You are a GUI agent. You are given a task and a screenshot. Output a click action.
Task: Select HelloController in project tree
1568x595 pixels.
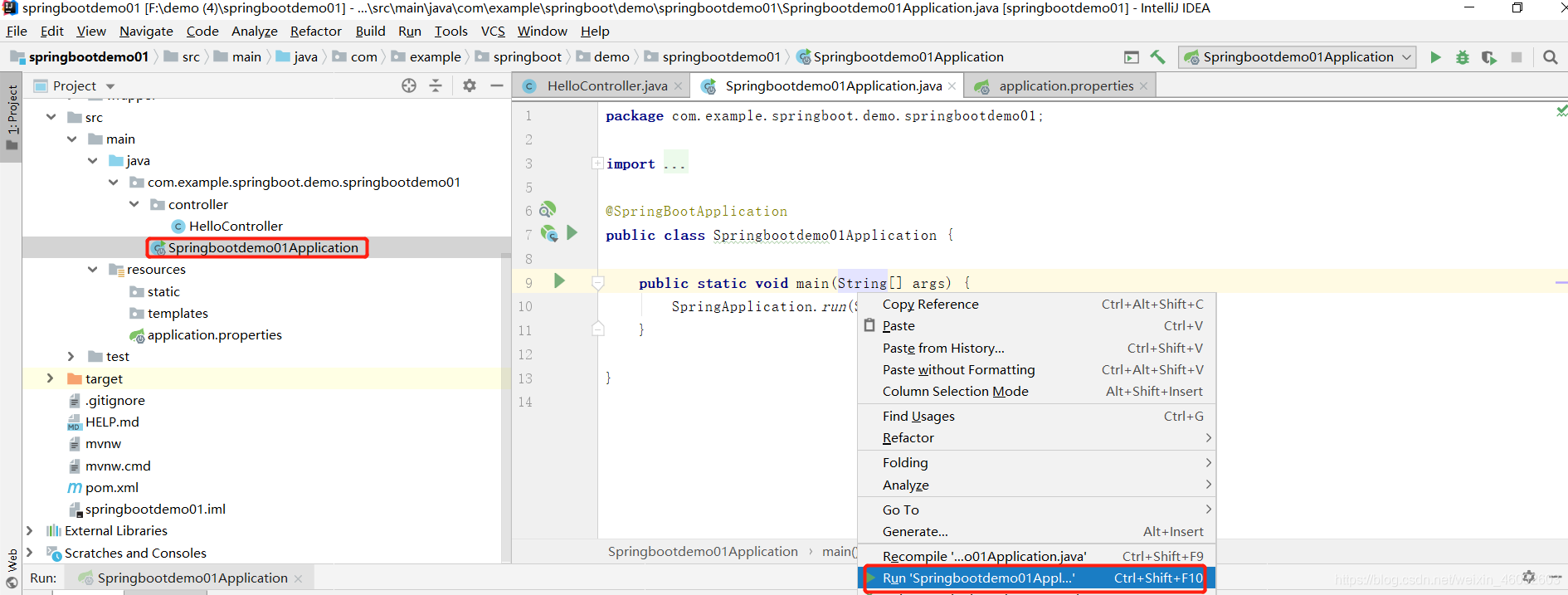[x=236, y=226]
